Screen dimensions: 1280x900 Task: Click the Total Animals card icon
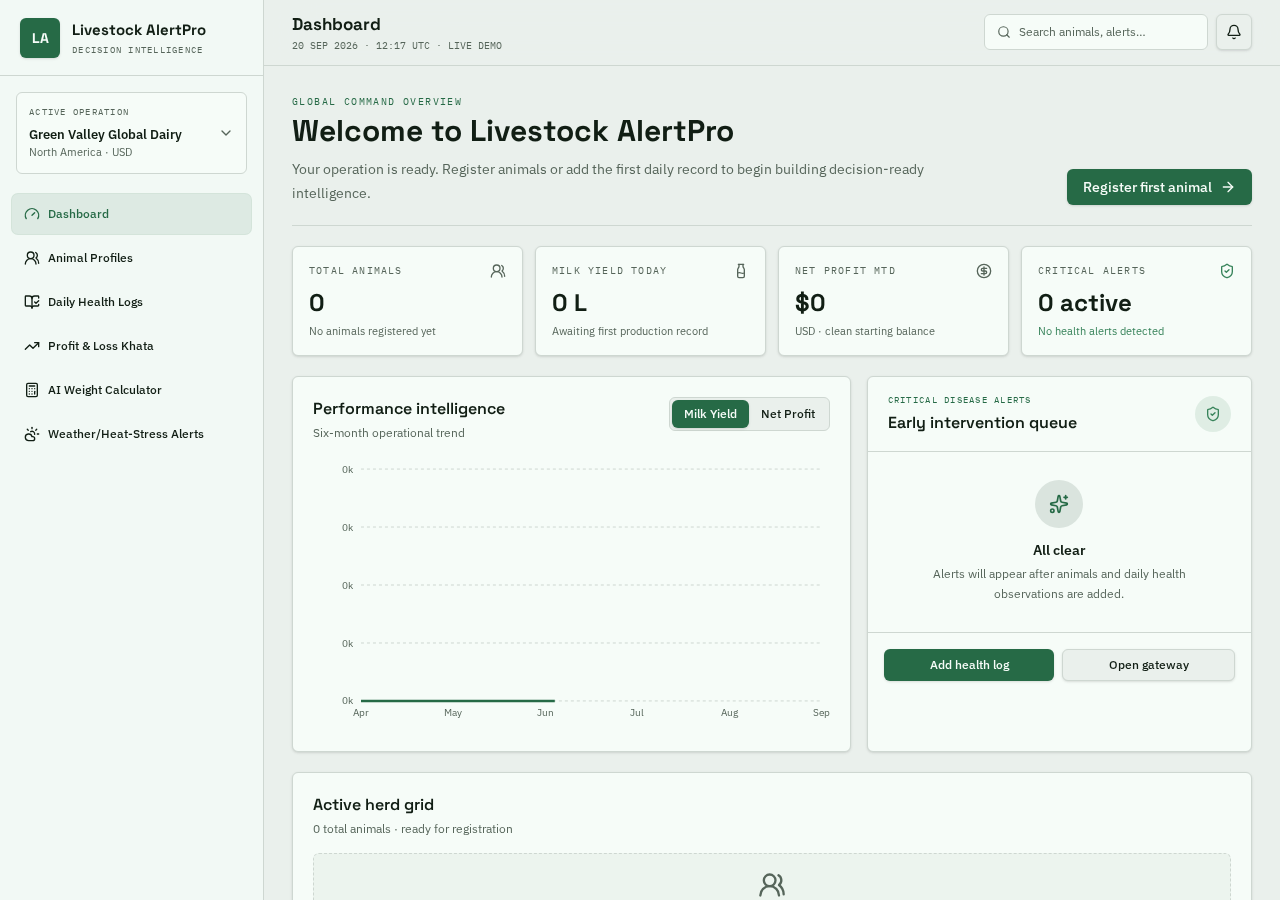pos(498,271)
